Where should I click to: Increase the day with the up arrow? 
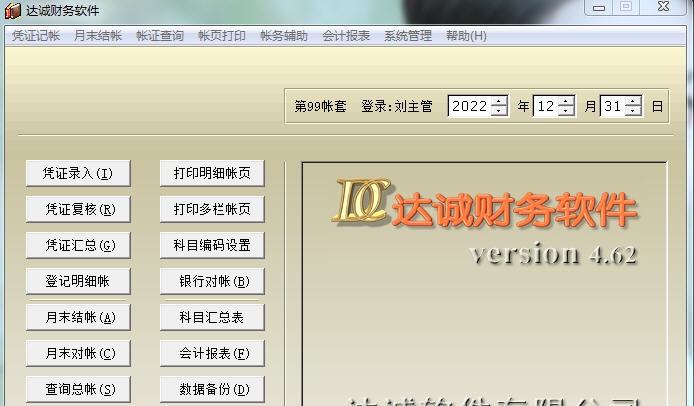coord(632,101)
